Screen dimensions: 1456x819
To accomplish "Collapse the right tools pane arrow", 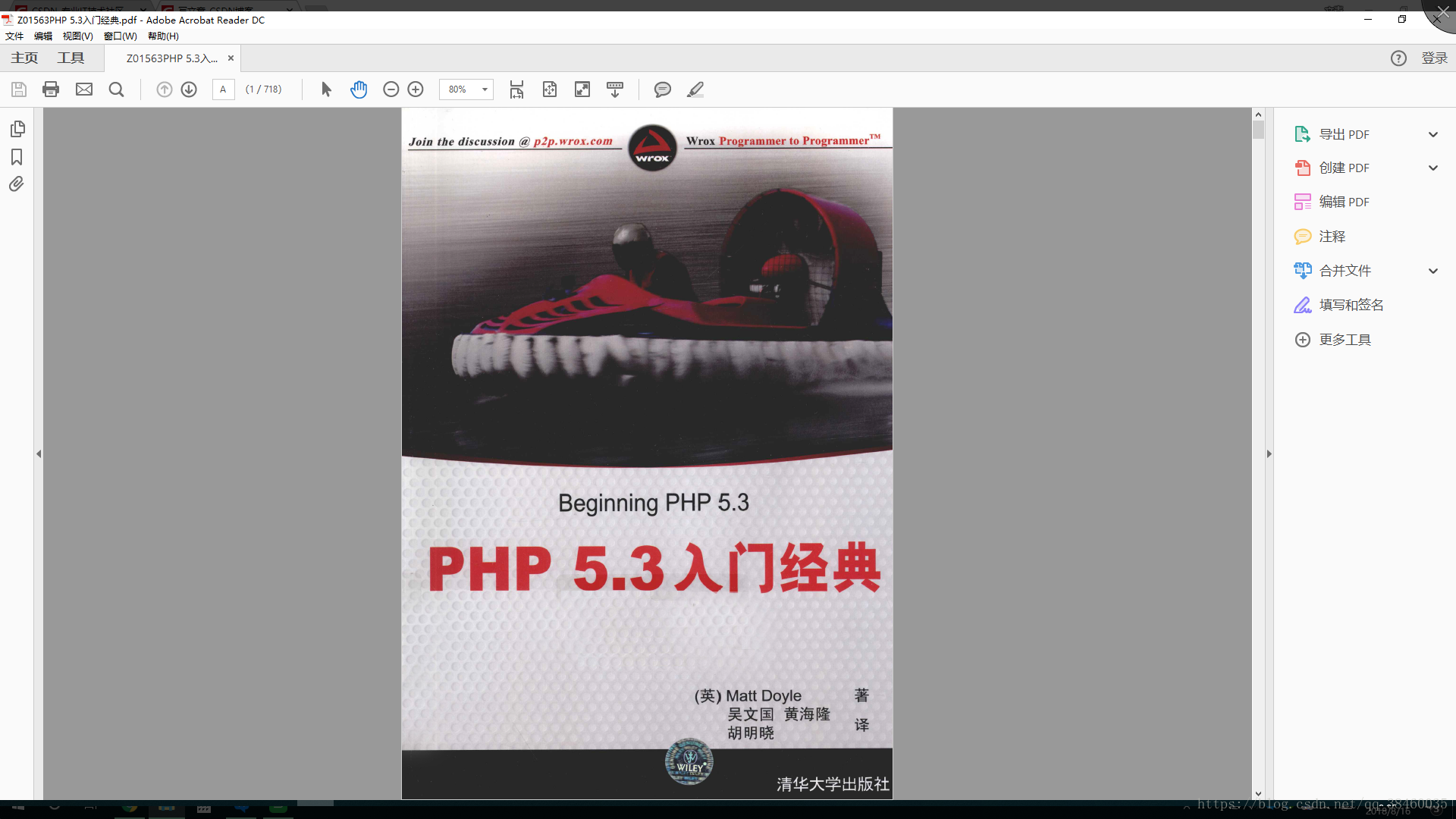I will pos(1269,454).
